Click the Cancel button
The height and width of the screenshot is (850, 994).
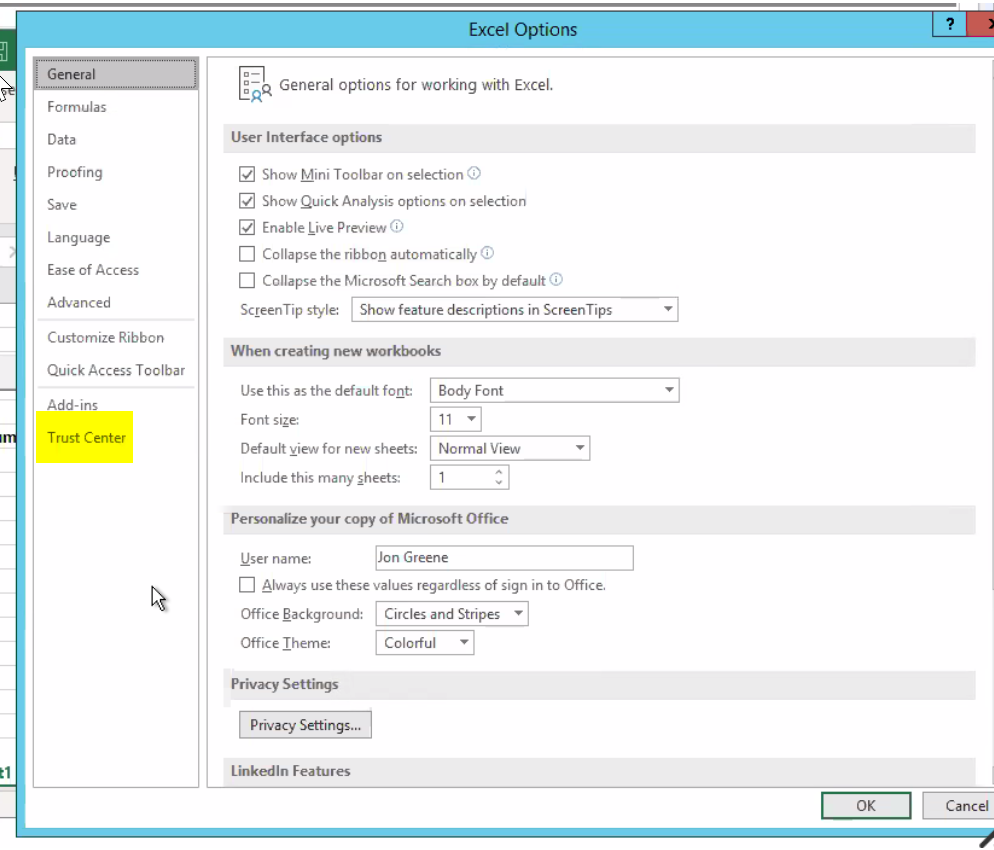[x=960, y=806]
